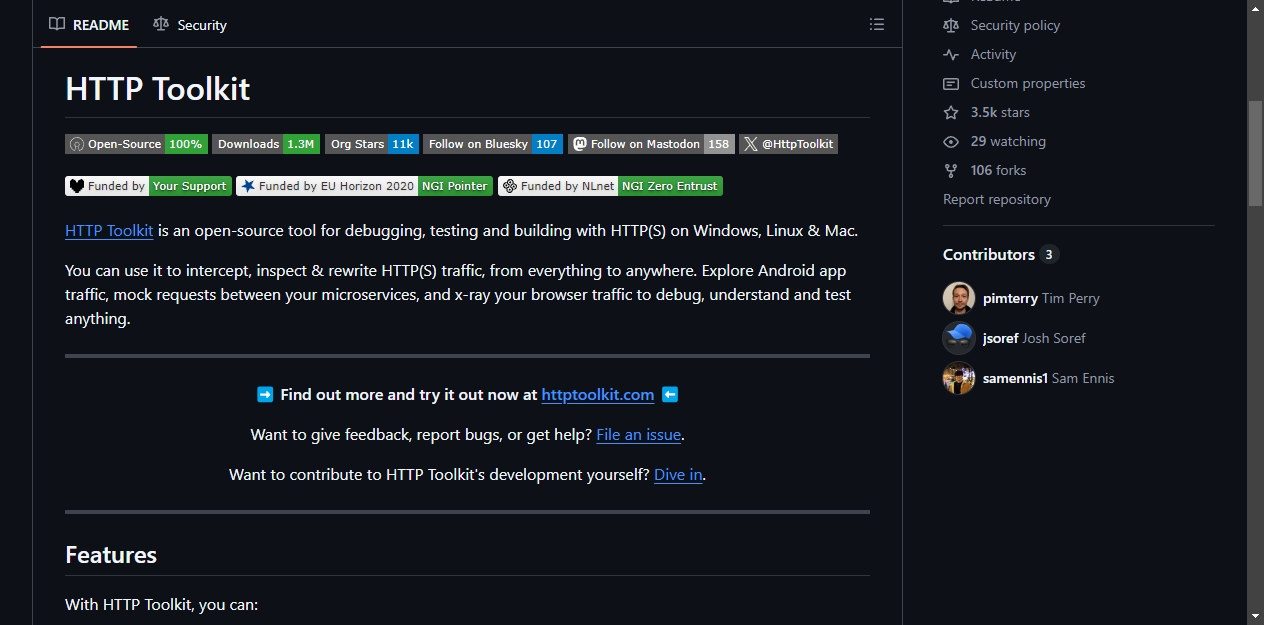Click the fork icon beside 106 forks
The height and width of the screenshot is (625, 1264).
point(951,170)
